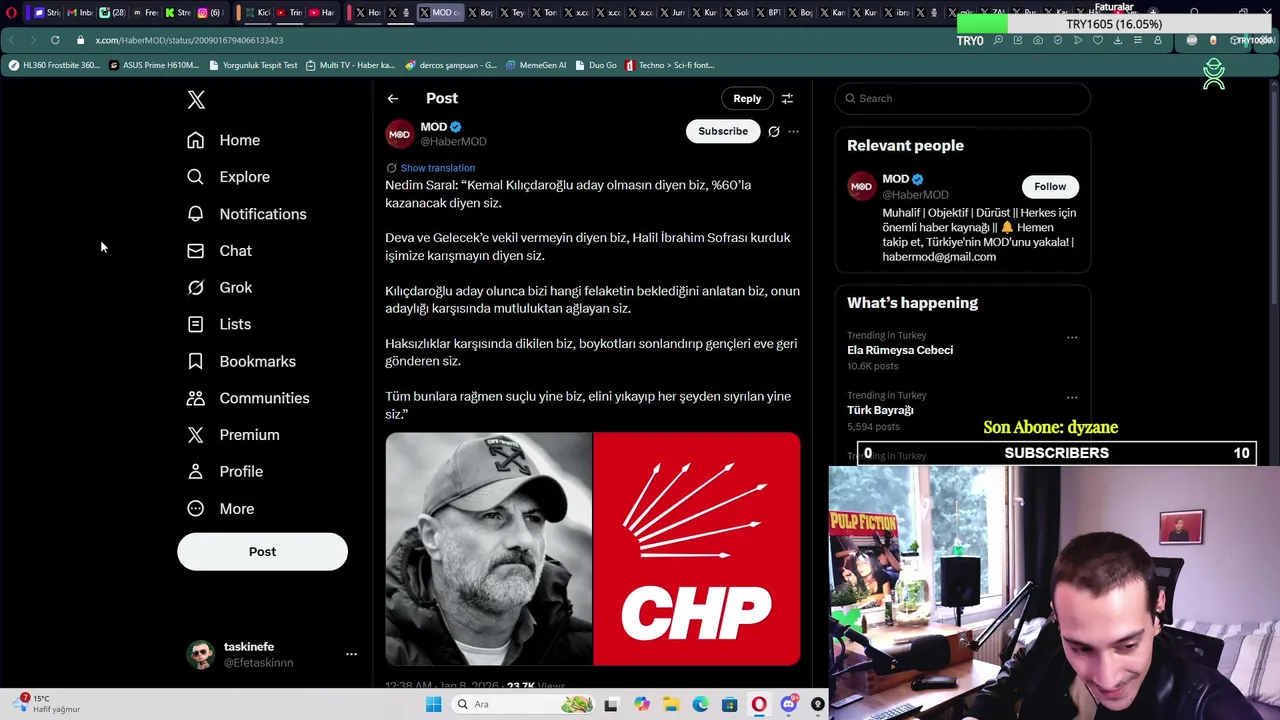Open Windows Start menu
This screenshot has height=720, width=1280.
(434, 704)
